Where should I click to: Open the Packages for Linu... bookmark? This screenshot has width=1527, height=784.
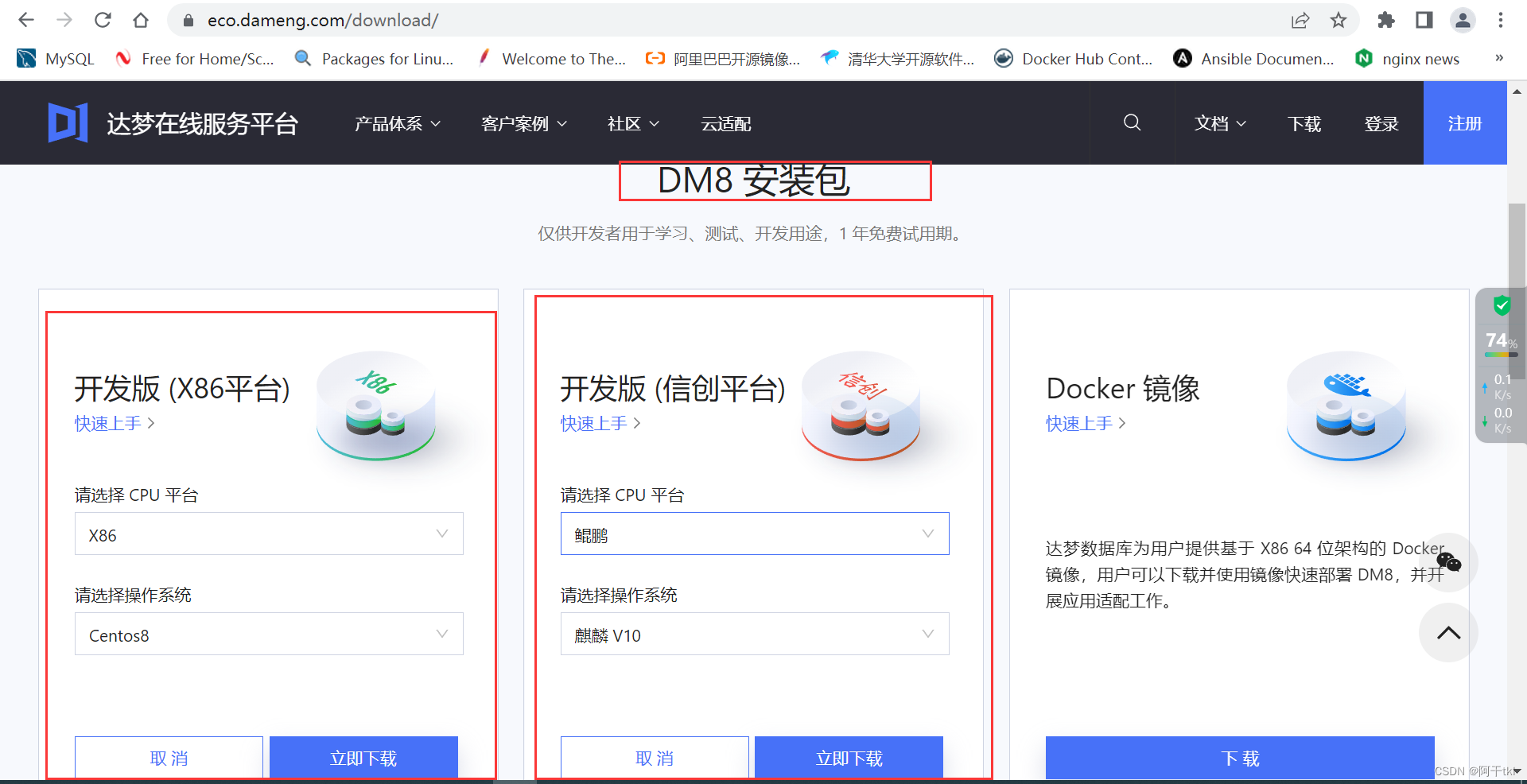point(374,59)
